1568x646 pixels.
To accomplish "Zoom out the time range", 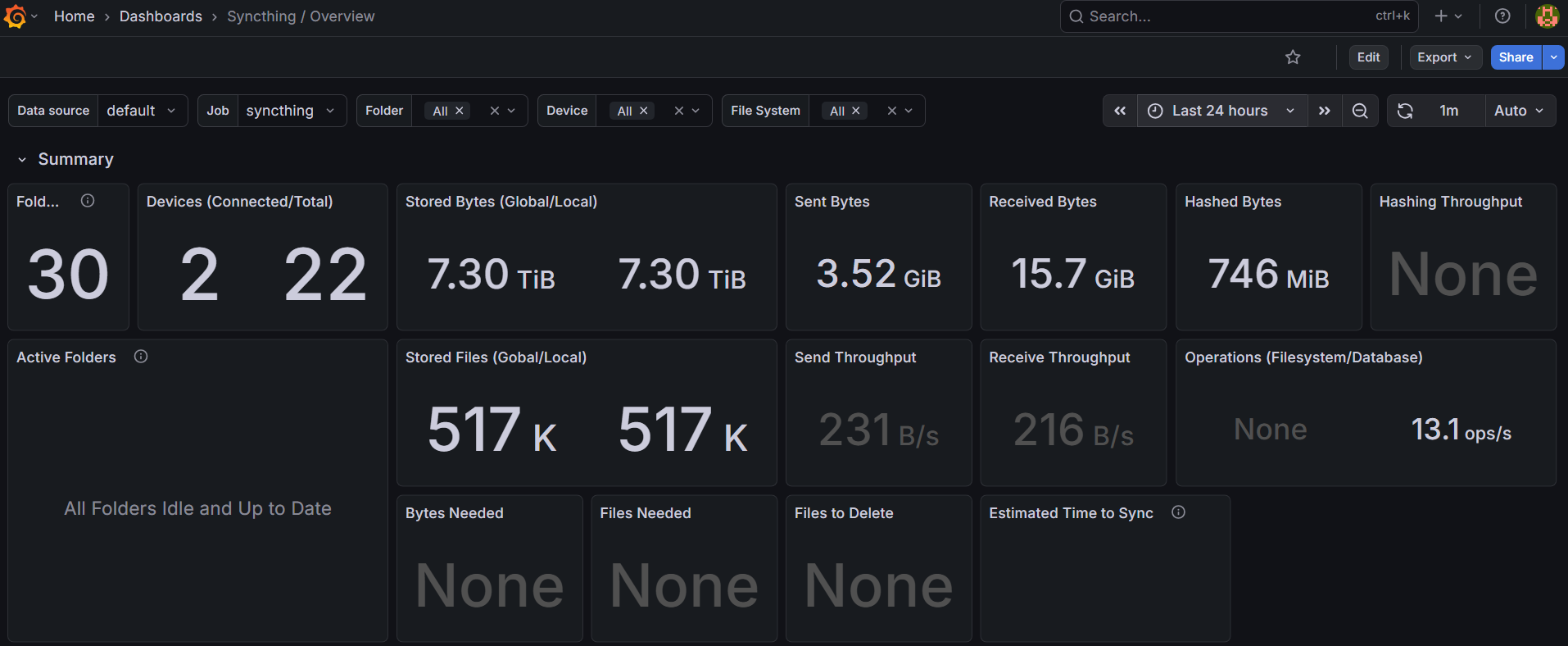I will click(1360, 111).
